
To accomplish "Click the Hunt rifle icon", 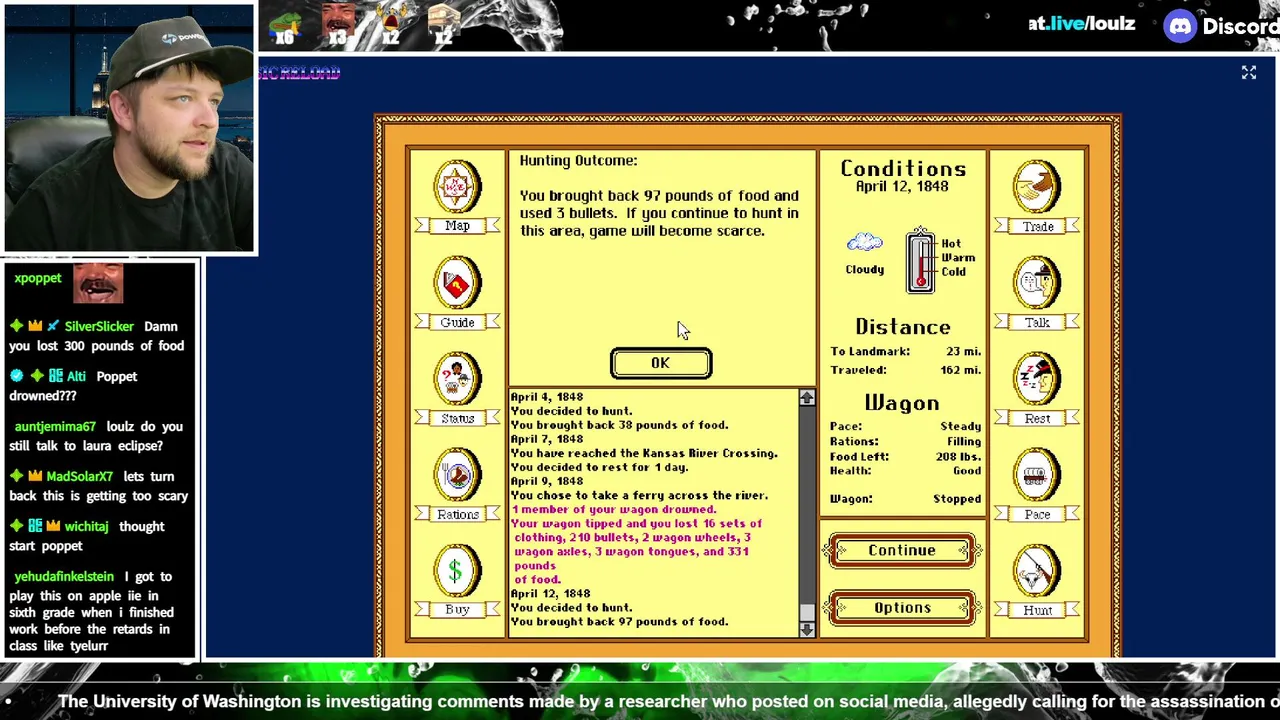I will tap(1037, 571).
